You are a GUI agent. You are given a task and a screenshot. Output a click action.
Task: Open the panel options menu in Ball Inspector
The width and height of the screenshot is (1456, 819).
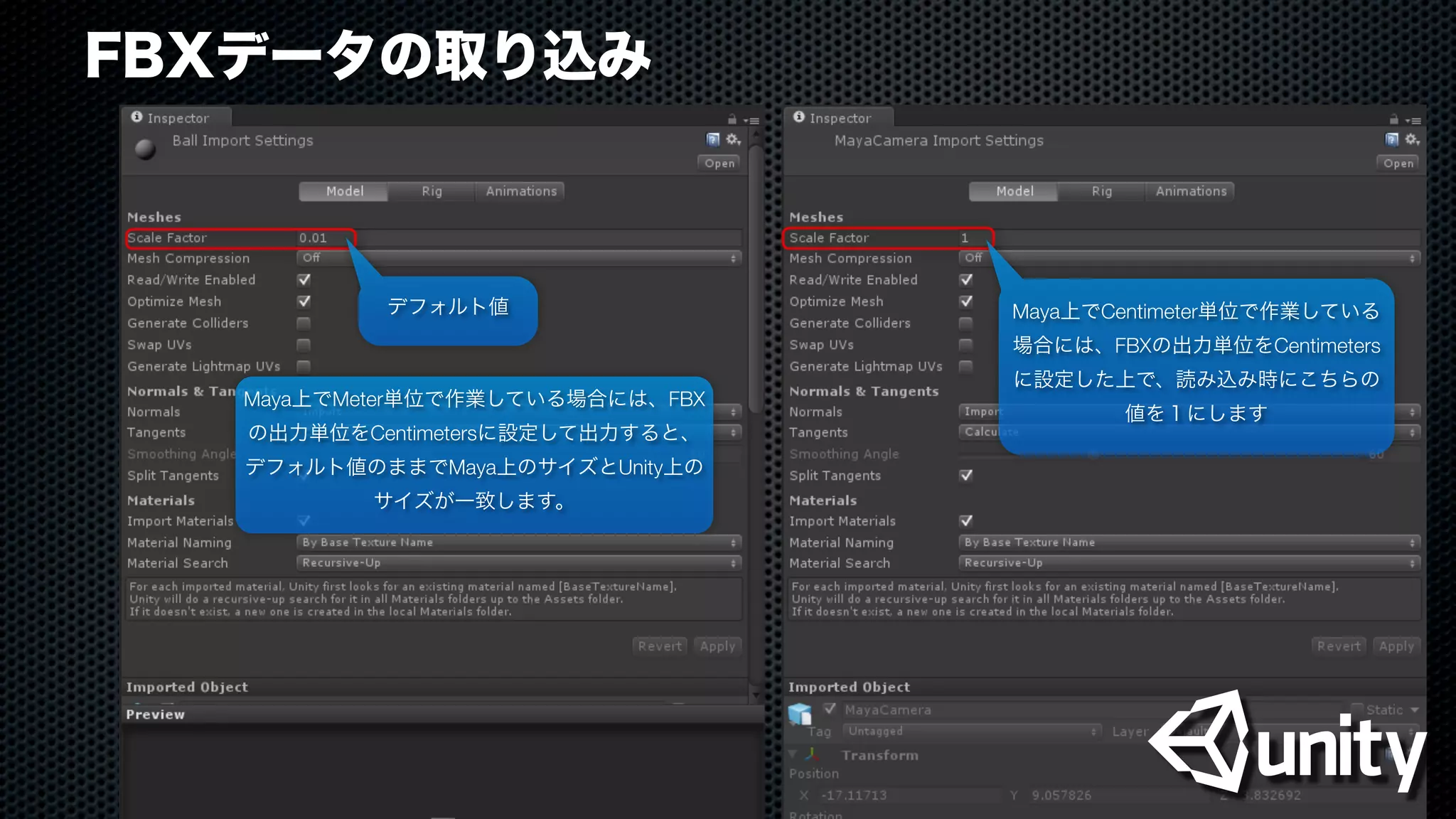[751, 121]
